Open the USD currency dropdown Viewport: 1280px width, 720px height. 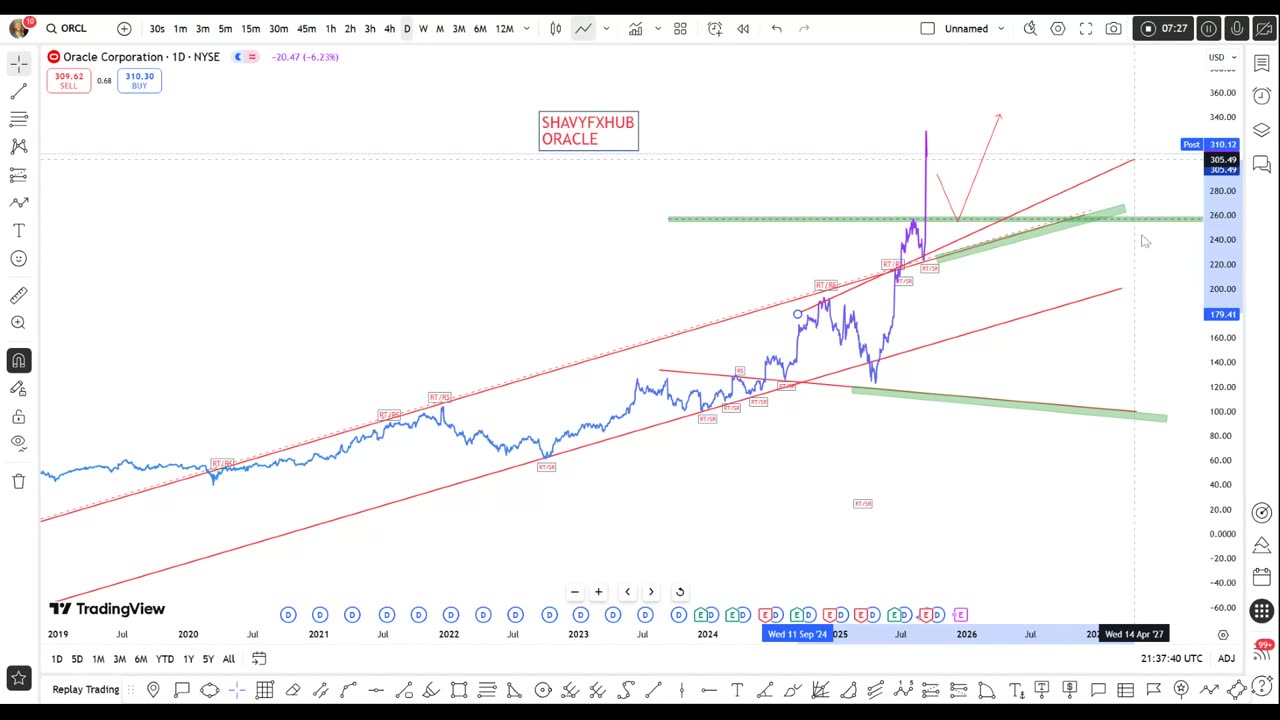[1222, 57]
